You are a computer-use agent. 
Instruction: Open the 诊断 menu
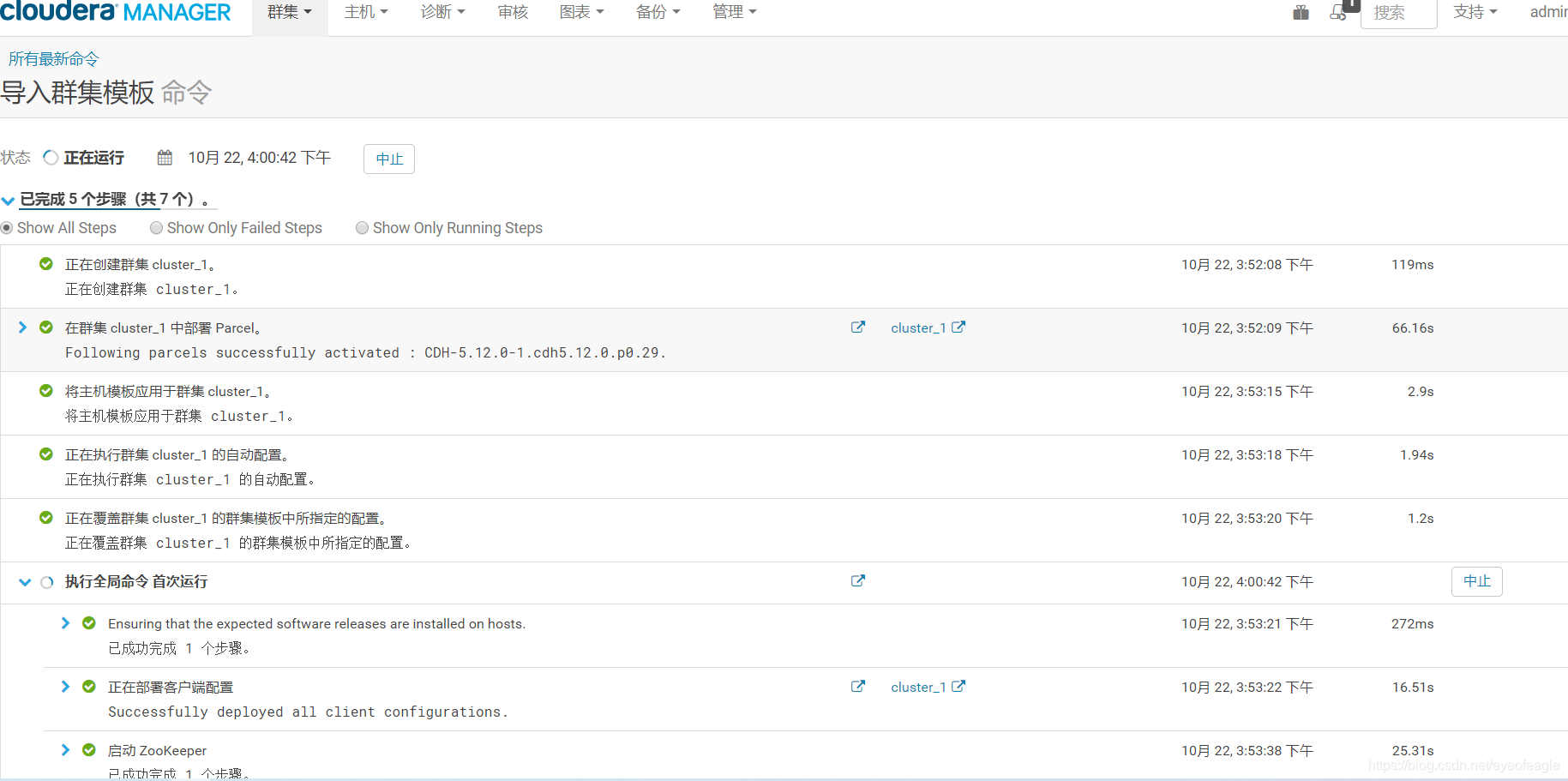click(x=442, y=12)
